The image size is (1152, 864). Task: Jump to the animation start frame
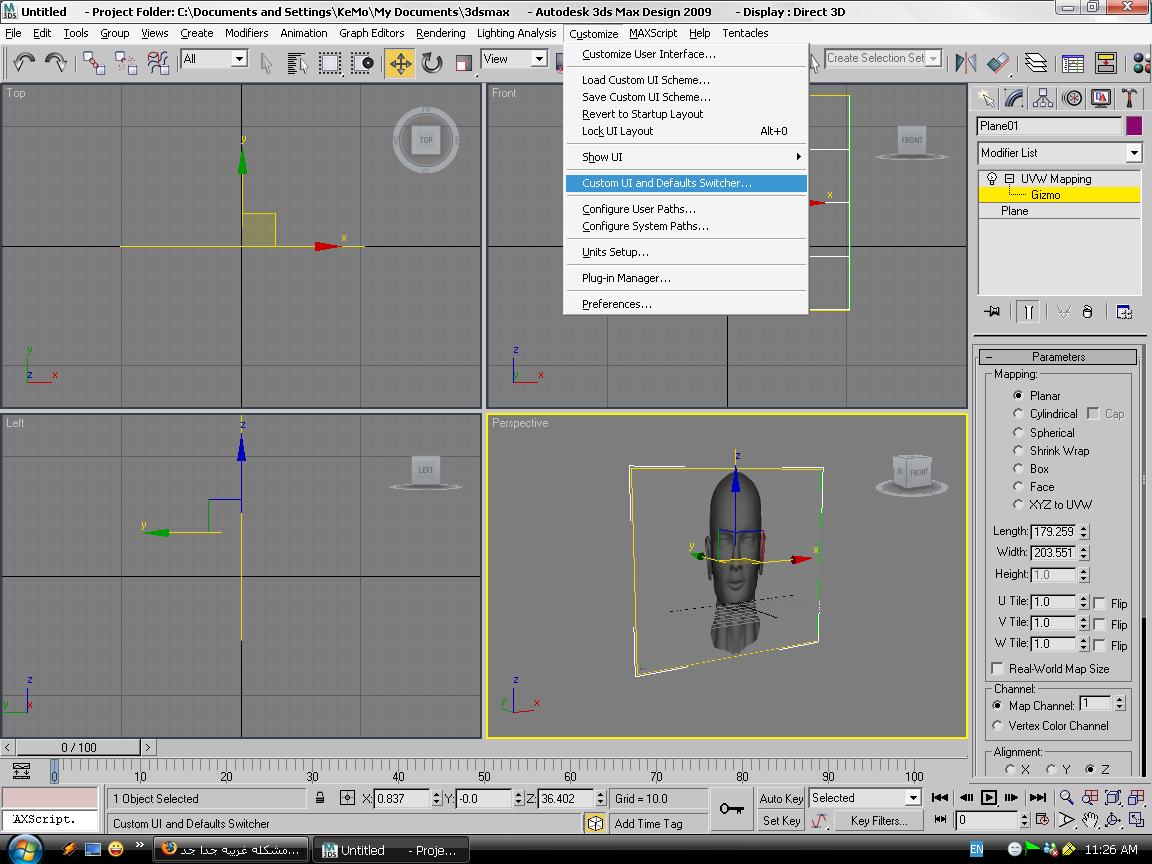point(940,797)
